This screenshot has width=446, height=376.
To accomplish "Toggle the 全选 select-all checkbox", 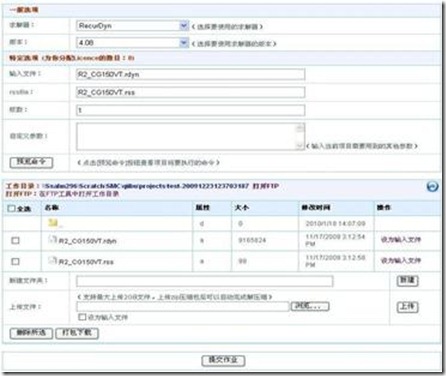I will 11,209.
